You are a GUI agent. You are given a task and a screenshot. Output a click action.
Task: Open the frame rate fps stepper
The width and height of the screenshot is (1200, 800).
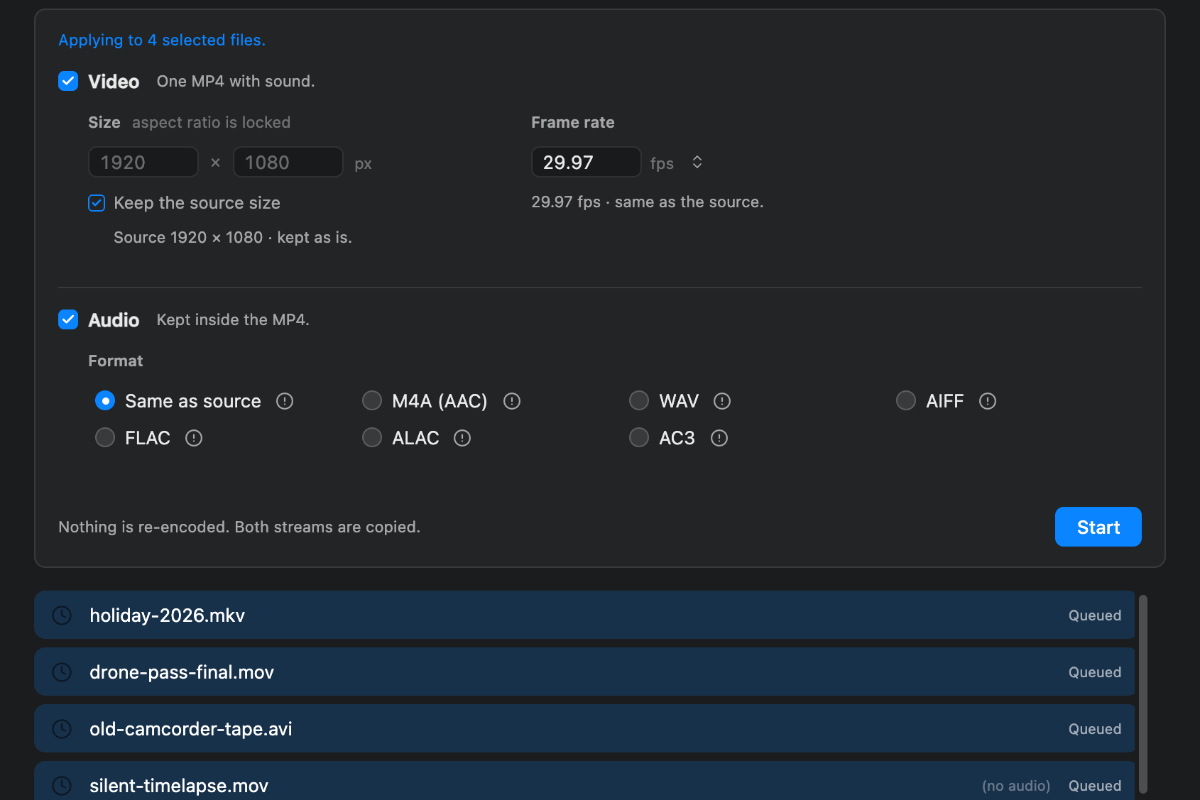click(x=698, y=162)
